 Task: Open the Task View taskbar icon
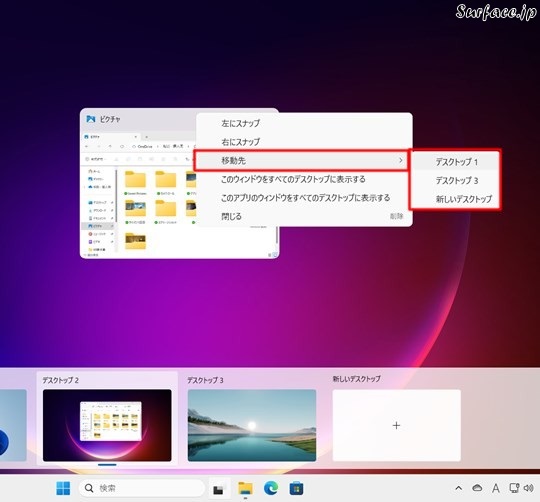click(x=218, y=489)
